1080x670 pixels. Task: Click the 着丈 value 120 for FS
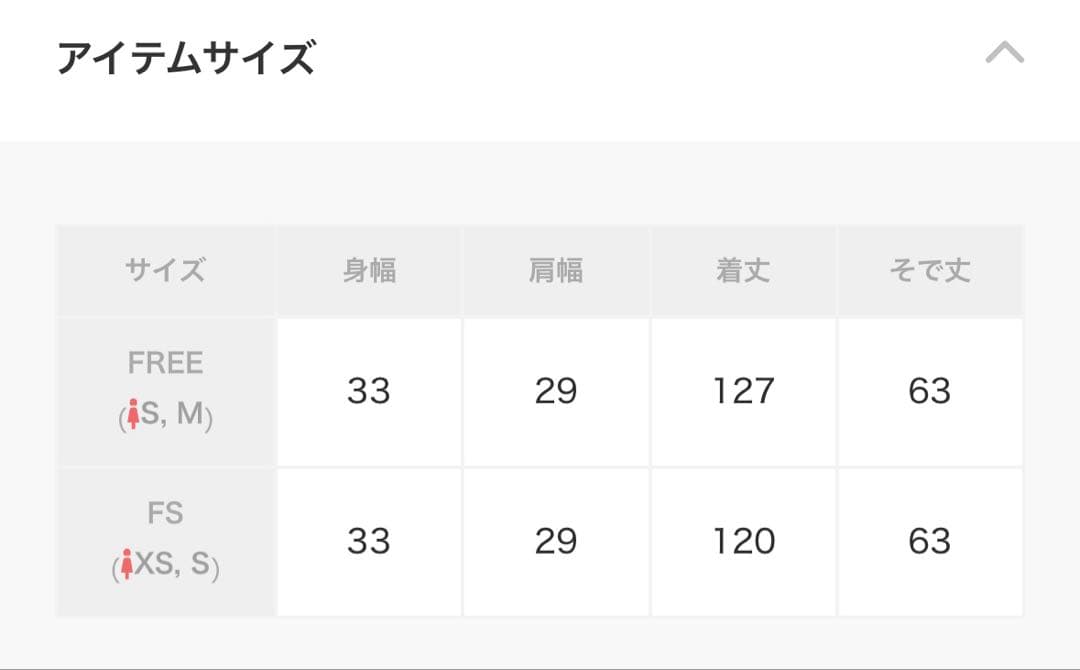click(x=745, y=540)
